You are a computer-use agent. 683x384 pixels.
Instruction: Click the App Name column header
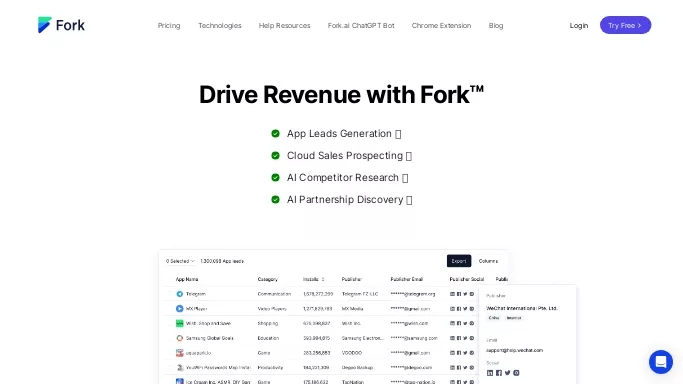point(187,280)
